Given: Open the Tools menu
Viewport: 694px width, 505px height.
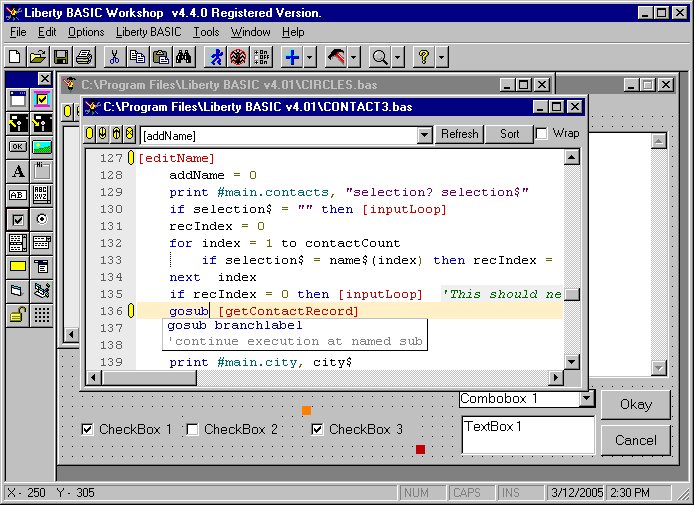Looking at the screenshot, I should 206,32.
